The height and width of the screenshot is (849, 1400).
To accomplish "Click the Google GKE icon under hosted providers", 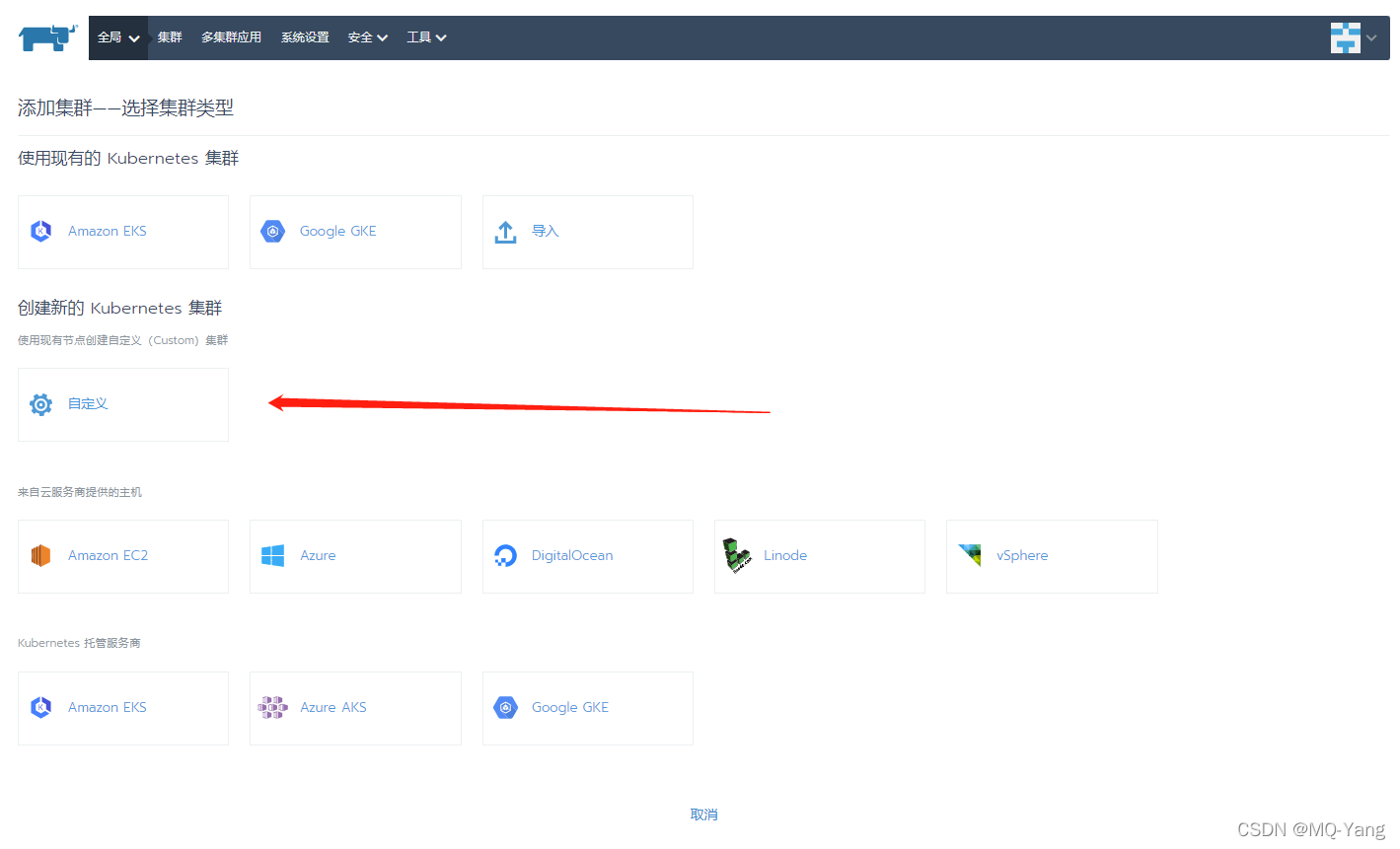I will click(505, 708).
